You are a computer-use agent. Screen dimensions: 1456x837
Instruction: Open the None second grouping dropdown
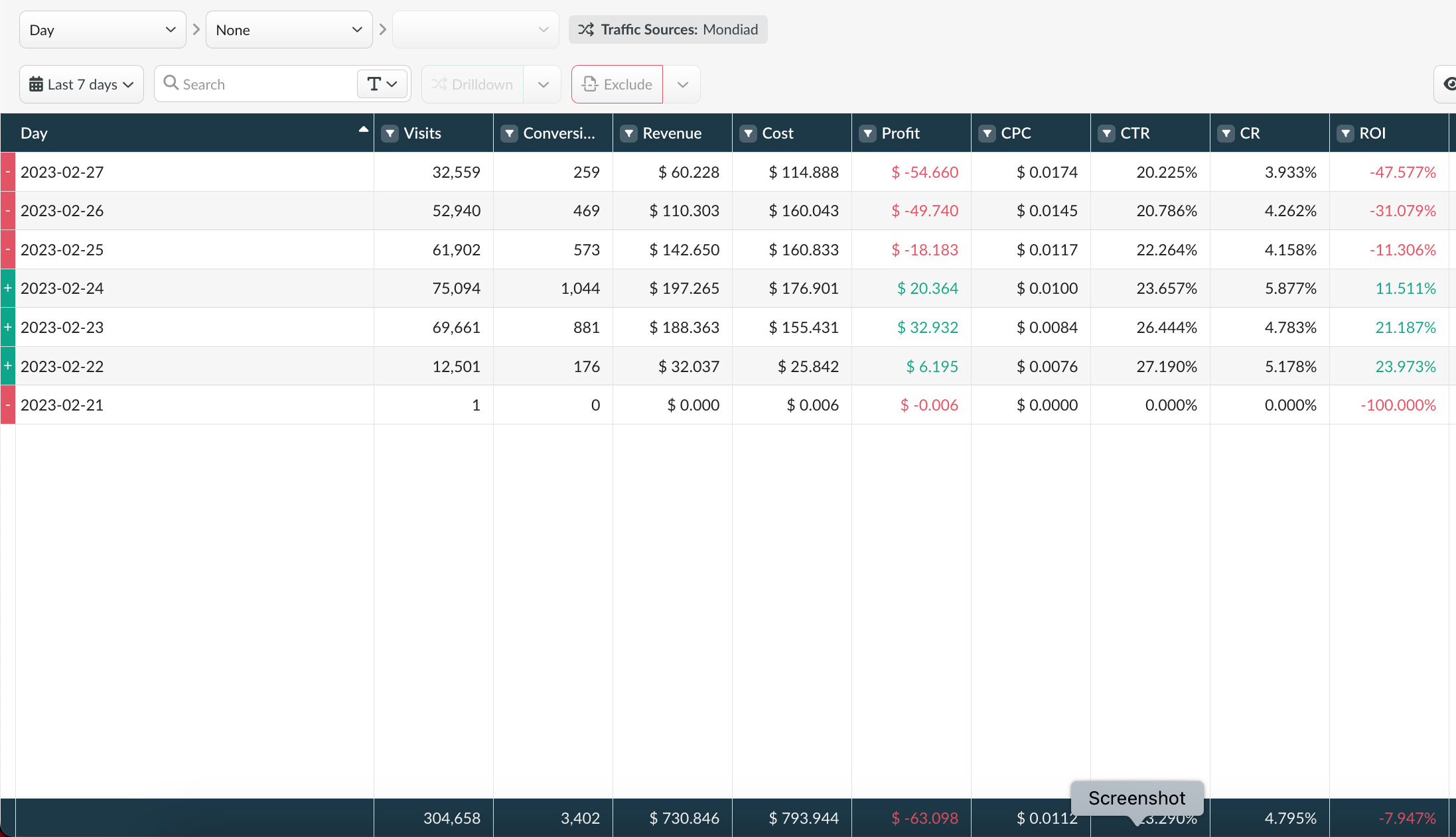(x=289, y=30)
